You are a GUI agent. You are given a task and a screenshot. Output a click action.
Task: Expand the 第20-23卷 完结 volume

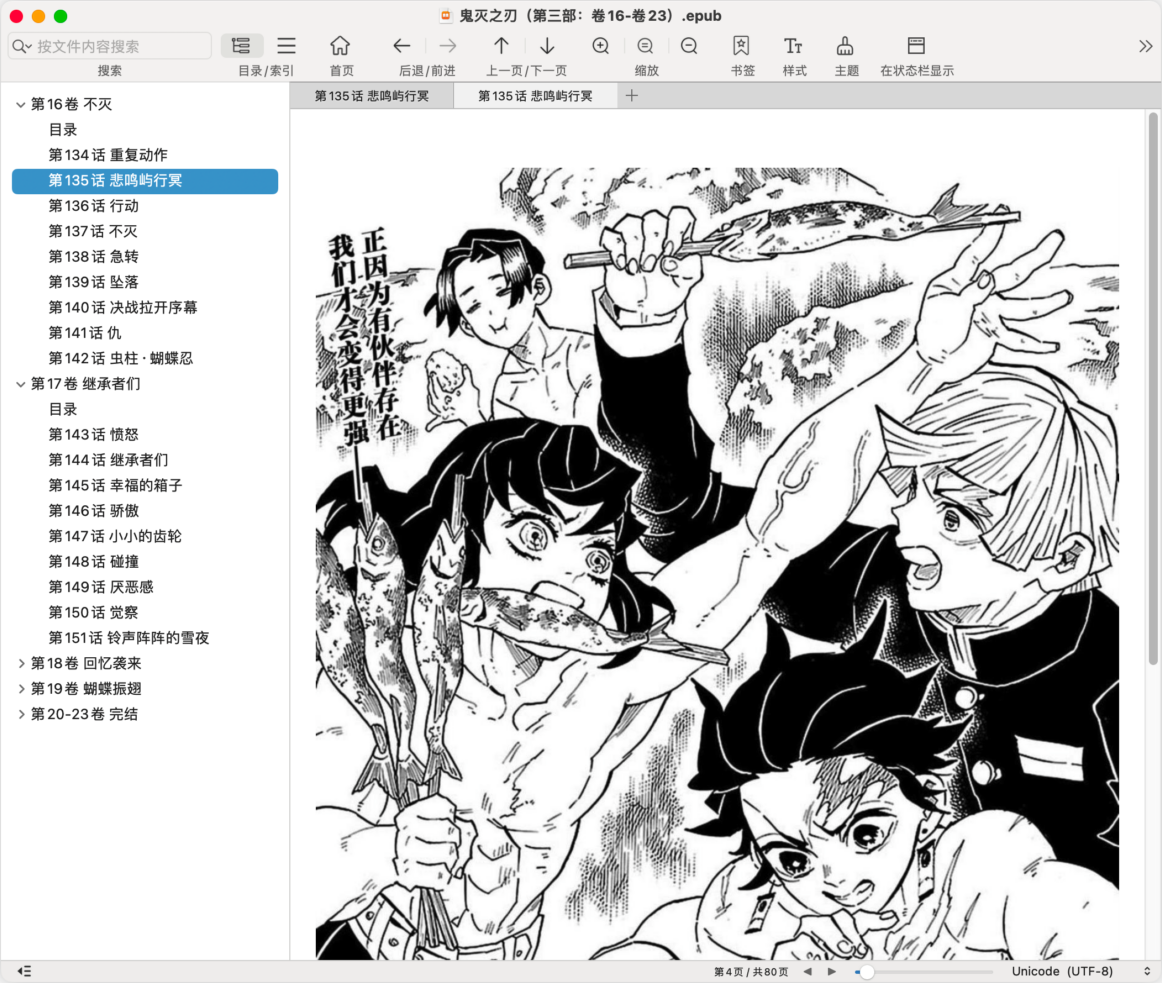coord(21,715)
